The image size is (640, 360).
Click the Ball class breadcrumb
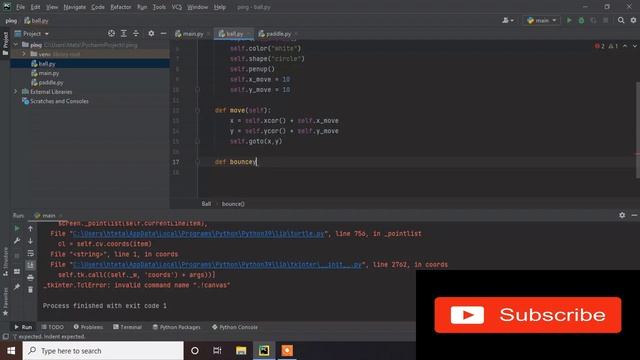206,204
